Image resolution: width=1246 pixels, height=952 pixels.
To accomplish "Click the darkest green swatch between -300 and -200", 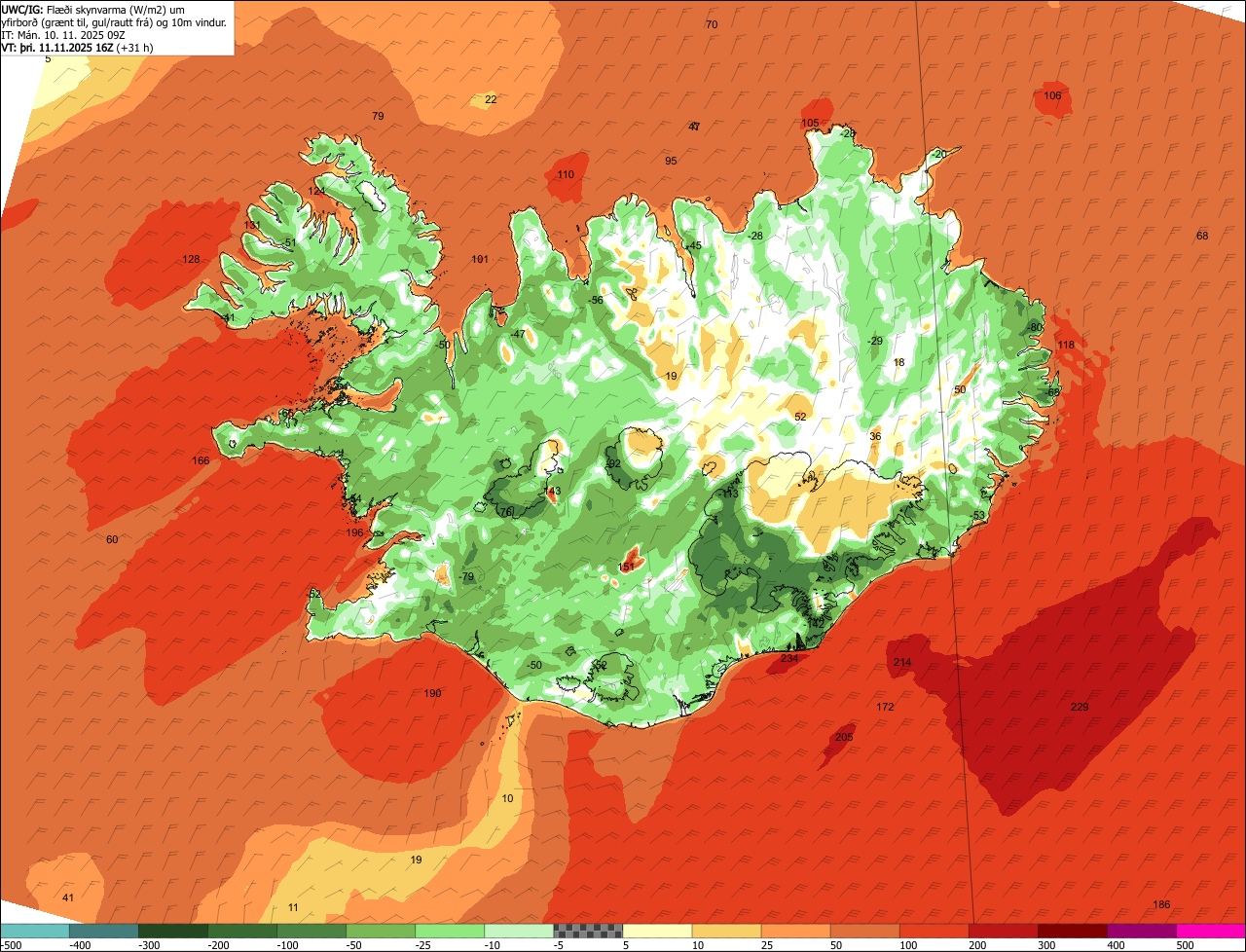I will 173,931.
